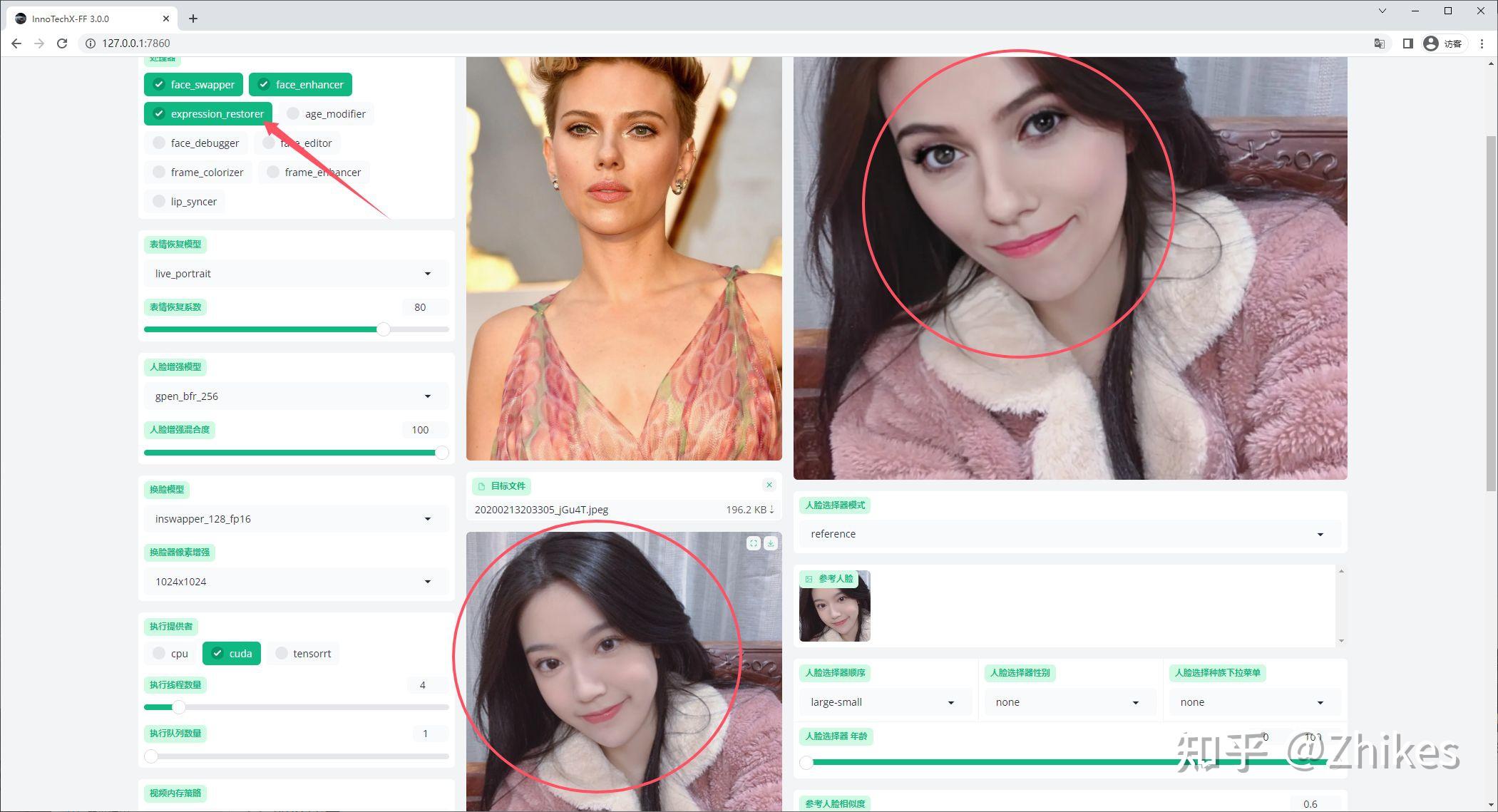Screen dimensions: 1498x812
Task: Toggle browser side panel
Action: (x=1407, y=43)
